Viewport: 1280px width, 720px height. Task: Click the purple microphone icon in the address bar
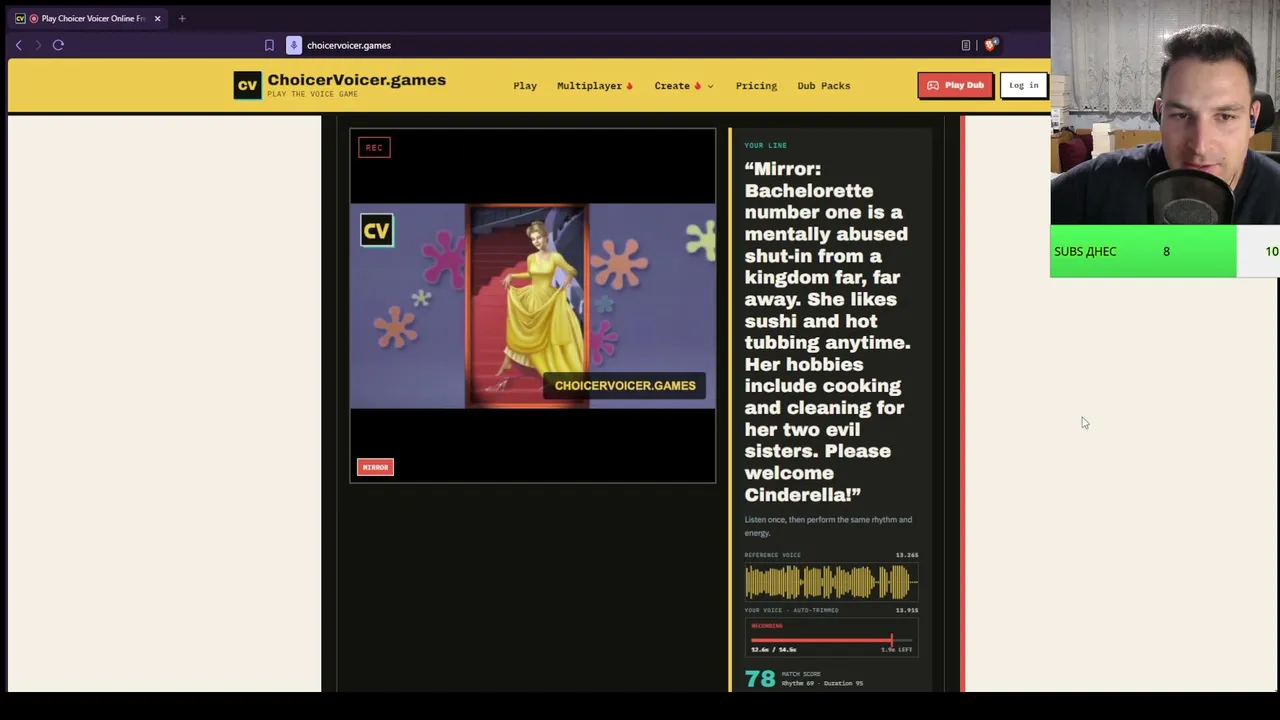click(294, 45)
